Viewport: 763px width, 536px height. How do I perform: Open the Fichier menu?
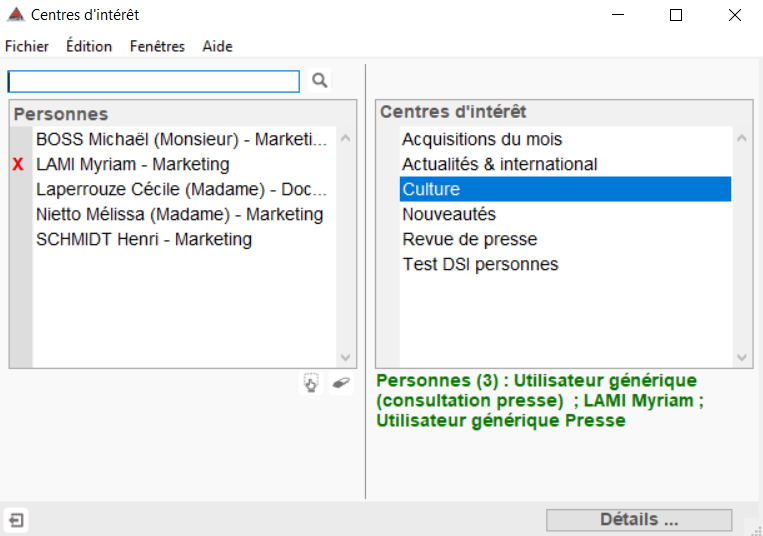[27, 46]
